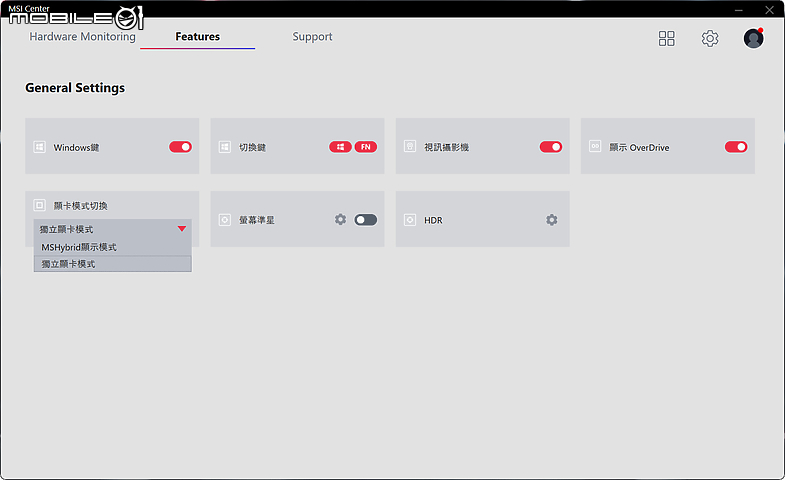Toggle the Windows鍵 switch off
The image size is (785, 480).
click(180, 147)
